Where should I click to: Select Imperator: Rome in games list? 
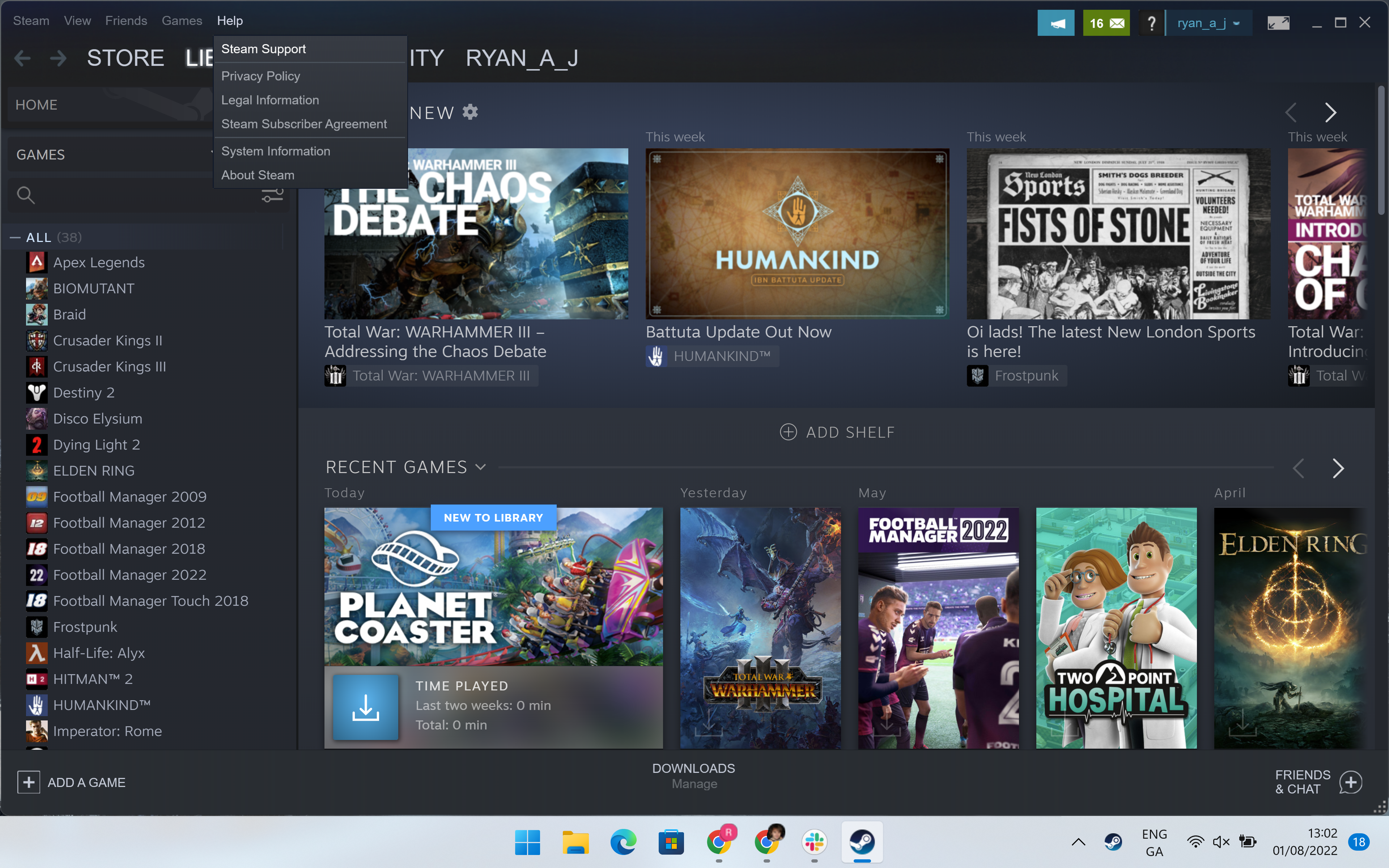coord(107,731)
